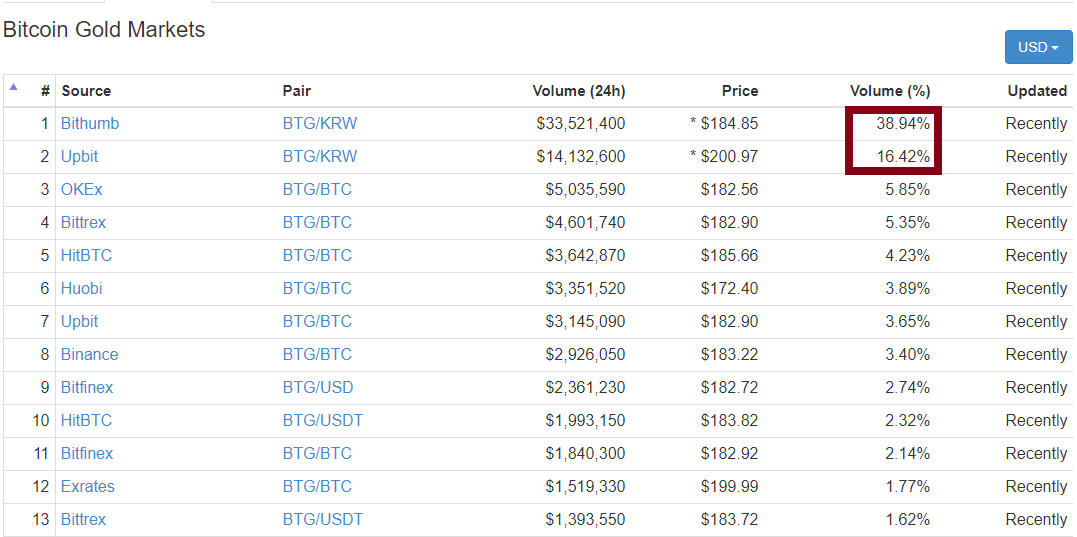Open Upbit BTG/KRW pair in row 2
Image resolution: width=1077 pixels, height=537 pixels.
(x=319, y=157)
